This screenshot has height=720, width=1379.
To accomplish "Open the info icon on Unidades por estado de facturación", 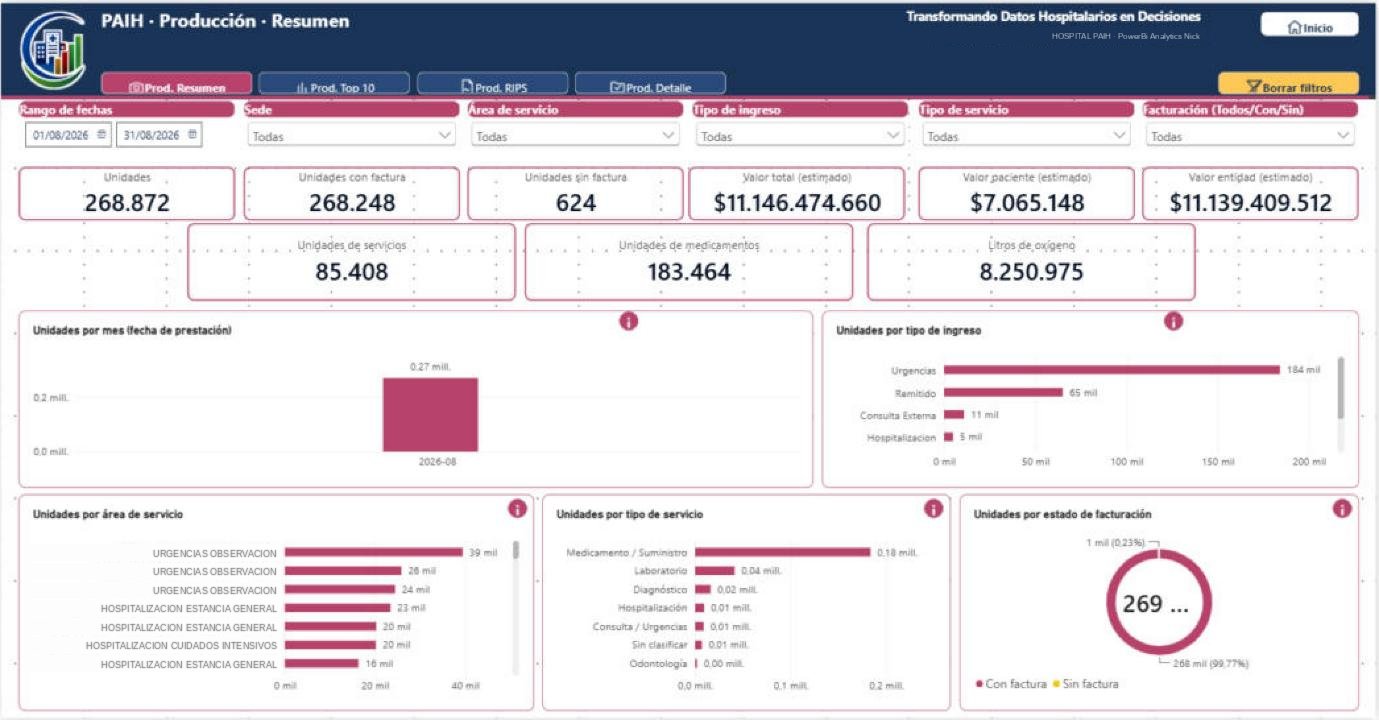I will click(1342, 508).
